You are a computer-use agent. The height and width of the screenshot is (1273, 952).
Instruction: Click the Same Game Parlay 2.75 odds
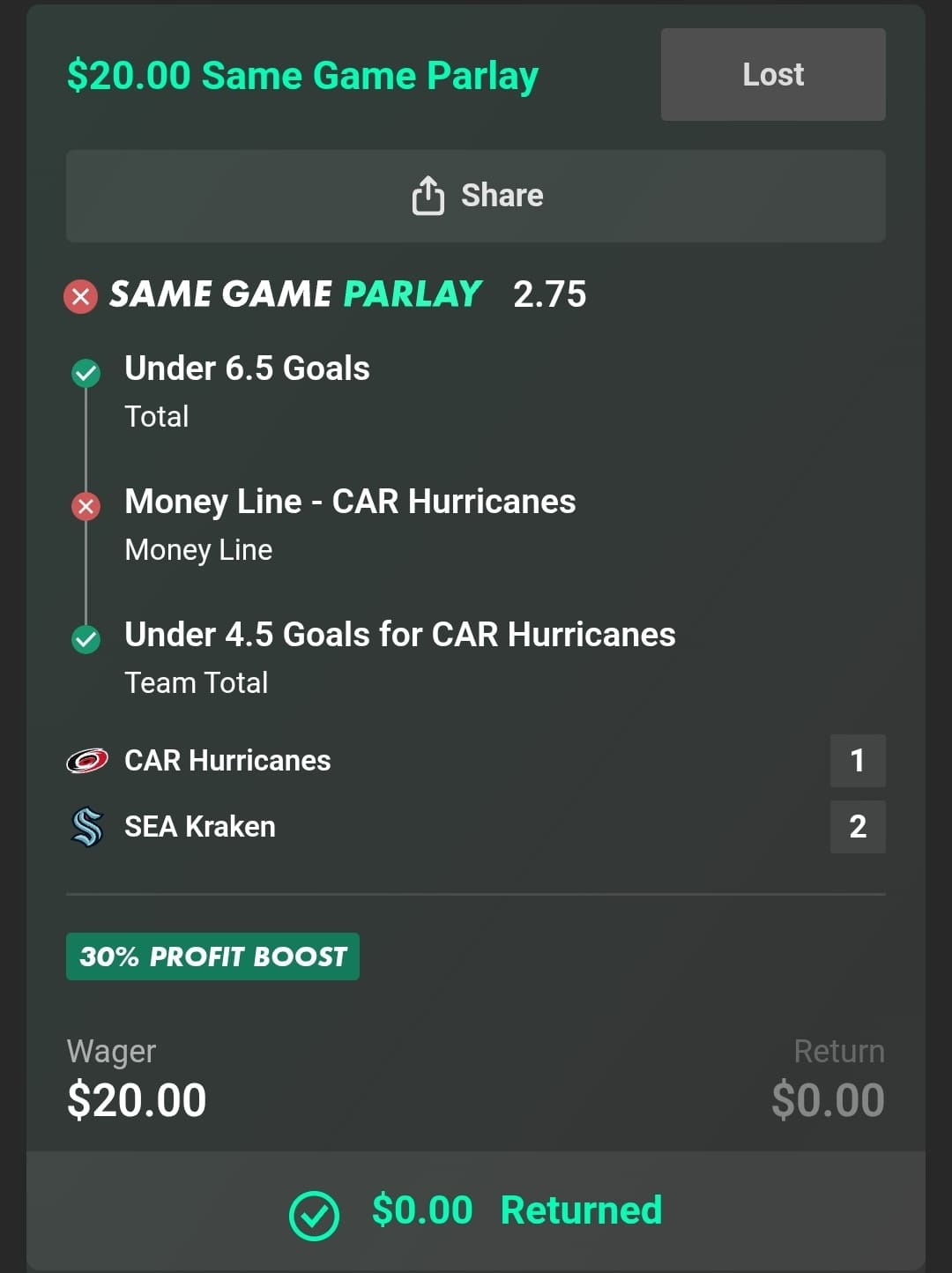click(x=549, y=294)
